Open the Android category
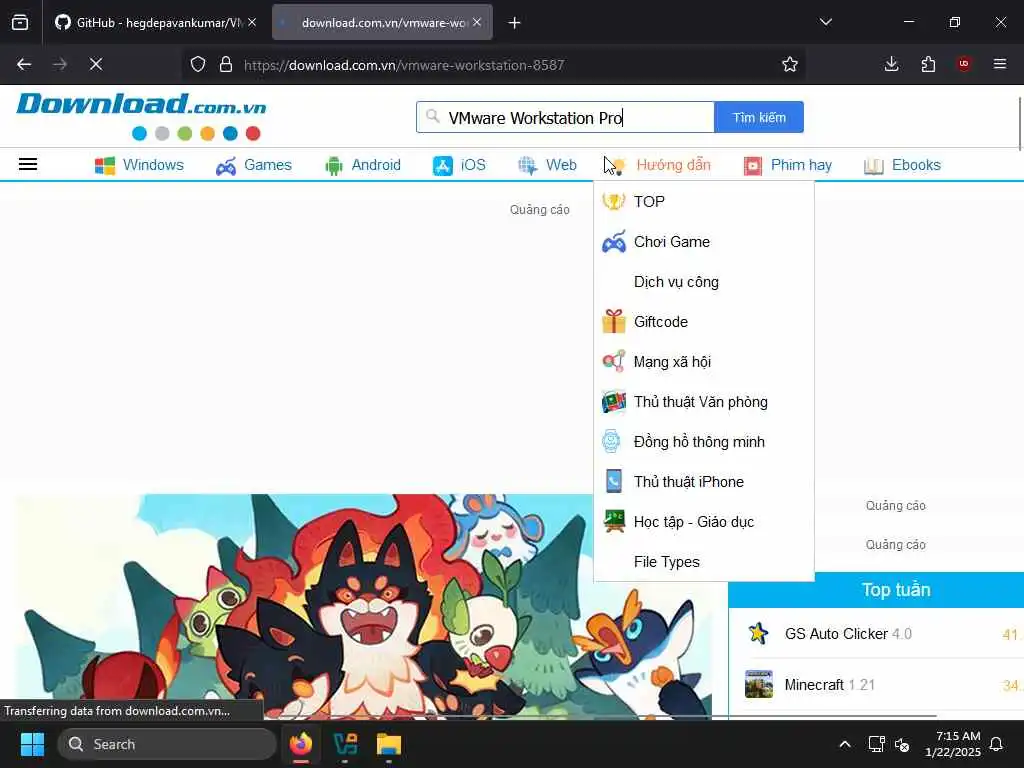Image resolution: width=1024 pixels, height=768 pixels. point(363,165)
